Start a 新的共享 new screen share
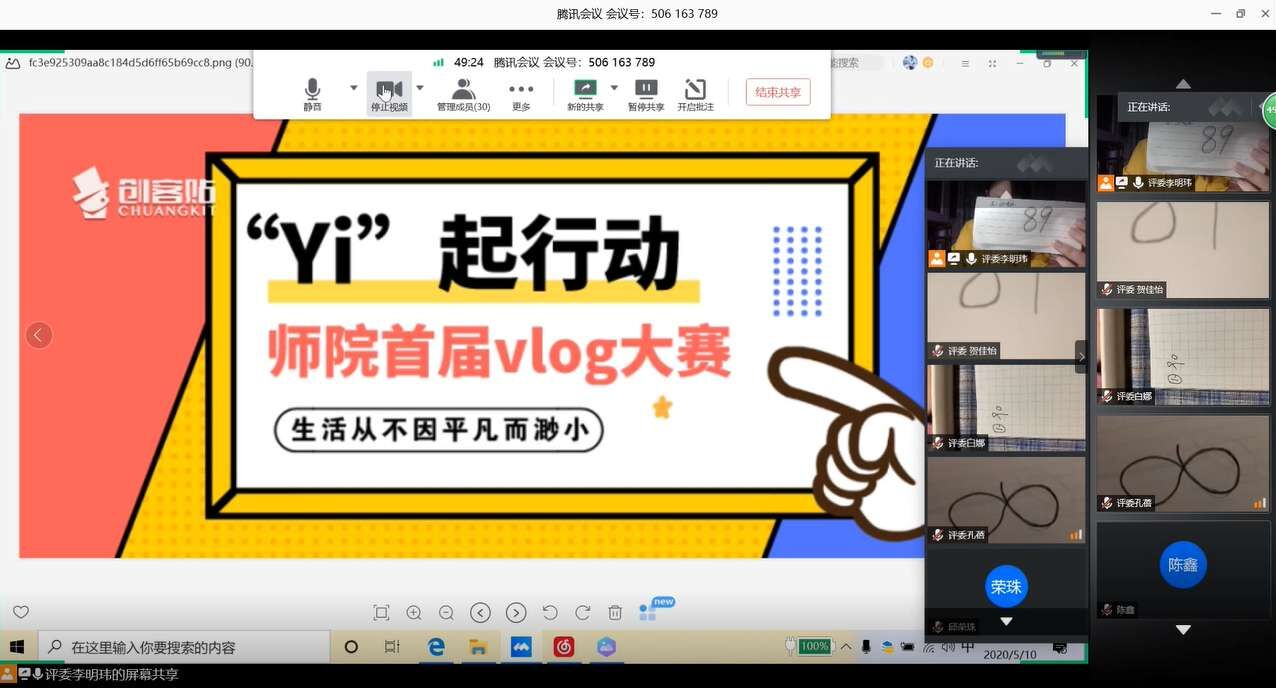1276x688 pixels. point(585,93)
